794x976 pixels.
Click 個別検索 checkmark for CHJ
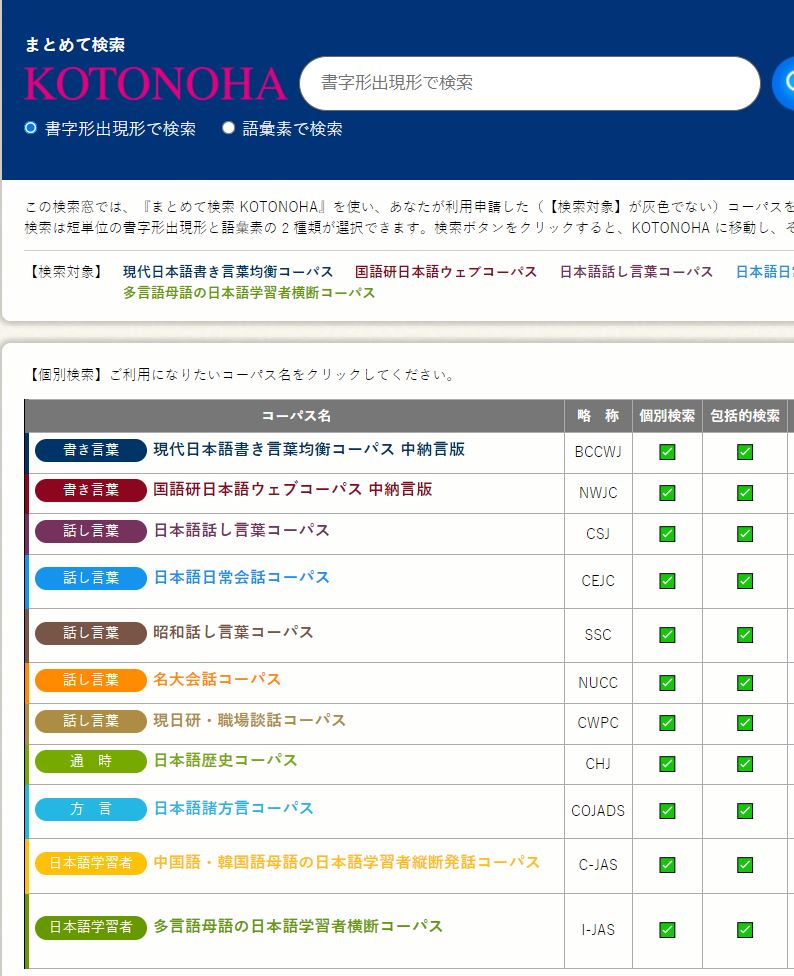pos(667,764)
